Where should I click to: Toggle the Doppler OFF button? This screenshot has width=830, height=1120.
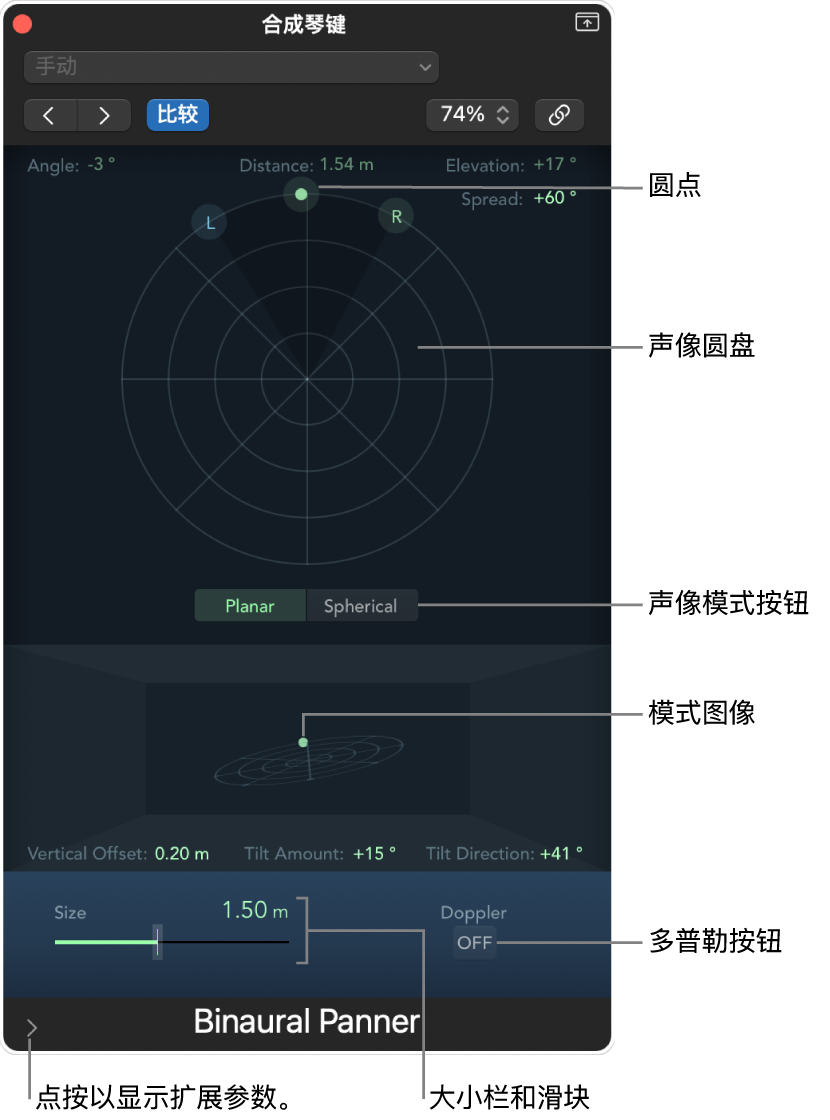coord(474,942)
